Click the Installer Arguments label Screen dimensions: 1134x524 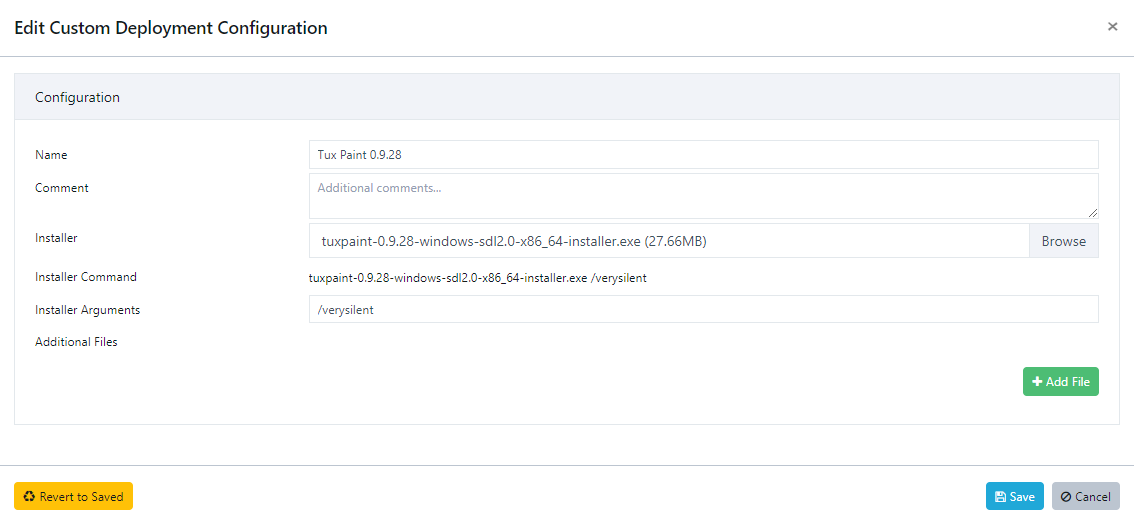pos(88,309)
